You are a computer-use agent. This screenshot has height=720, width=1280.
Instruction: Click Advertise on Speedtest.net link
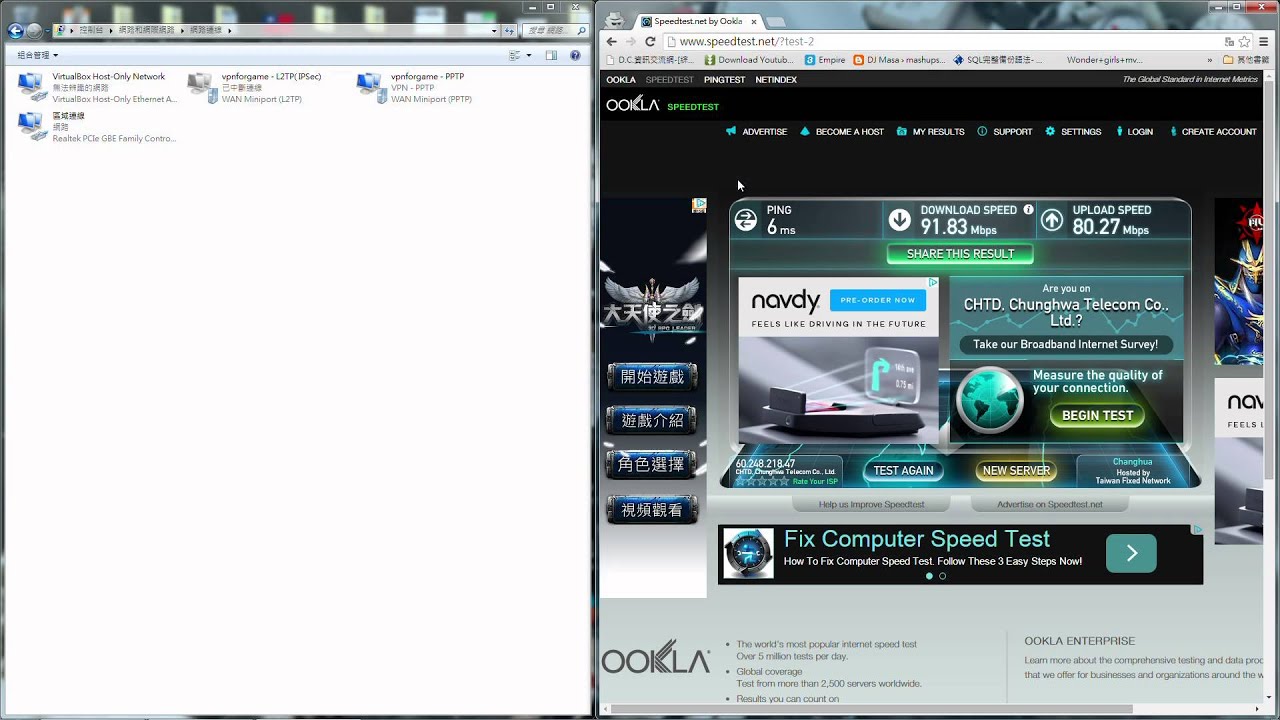pos(1049,504)
